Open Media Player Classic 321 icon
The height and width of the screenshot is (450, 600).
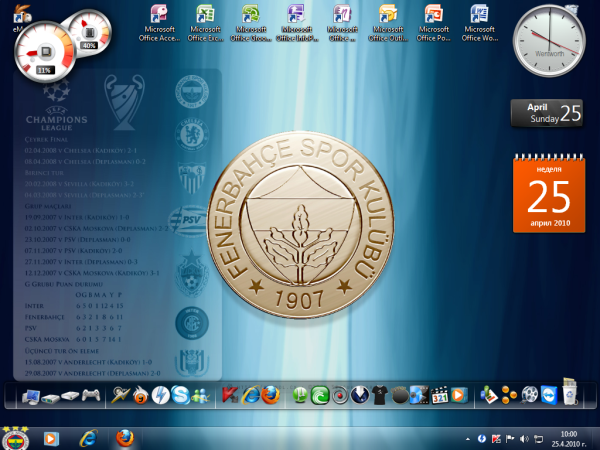point(439,395)
